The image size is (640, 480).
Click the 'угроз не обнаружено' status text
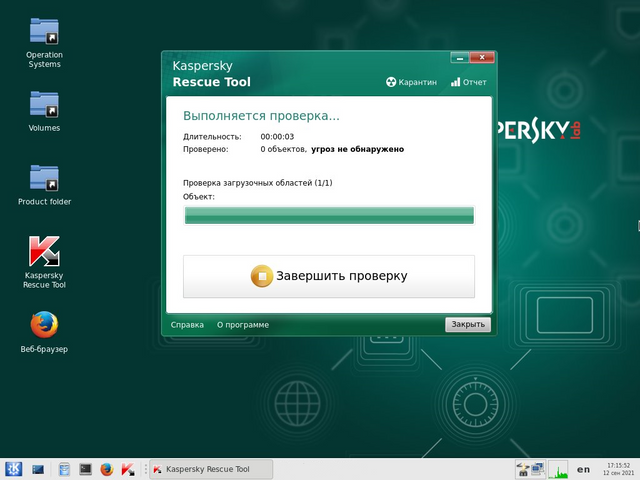358,149
